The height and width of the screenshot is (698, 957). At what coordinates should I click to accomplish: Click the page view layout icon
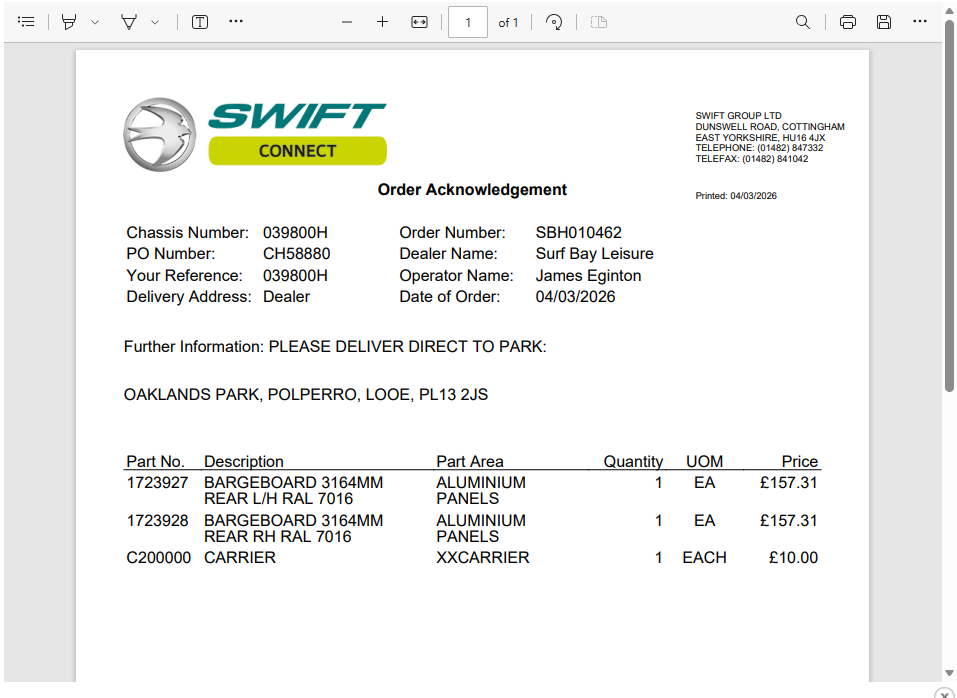599,22
